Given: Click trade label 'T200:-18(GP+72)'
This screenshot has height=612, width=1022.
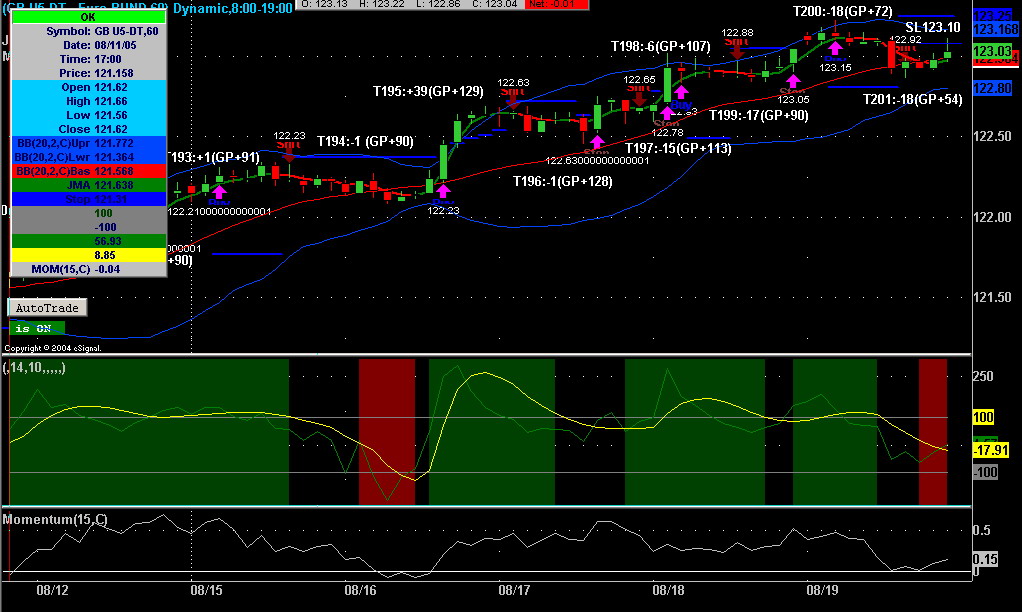Looking at the screenshot, I should point(843,12).
